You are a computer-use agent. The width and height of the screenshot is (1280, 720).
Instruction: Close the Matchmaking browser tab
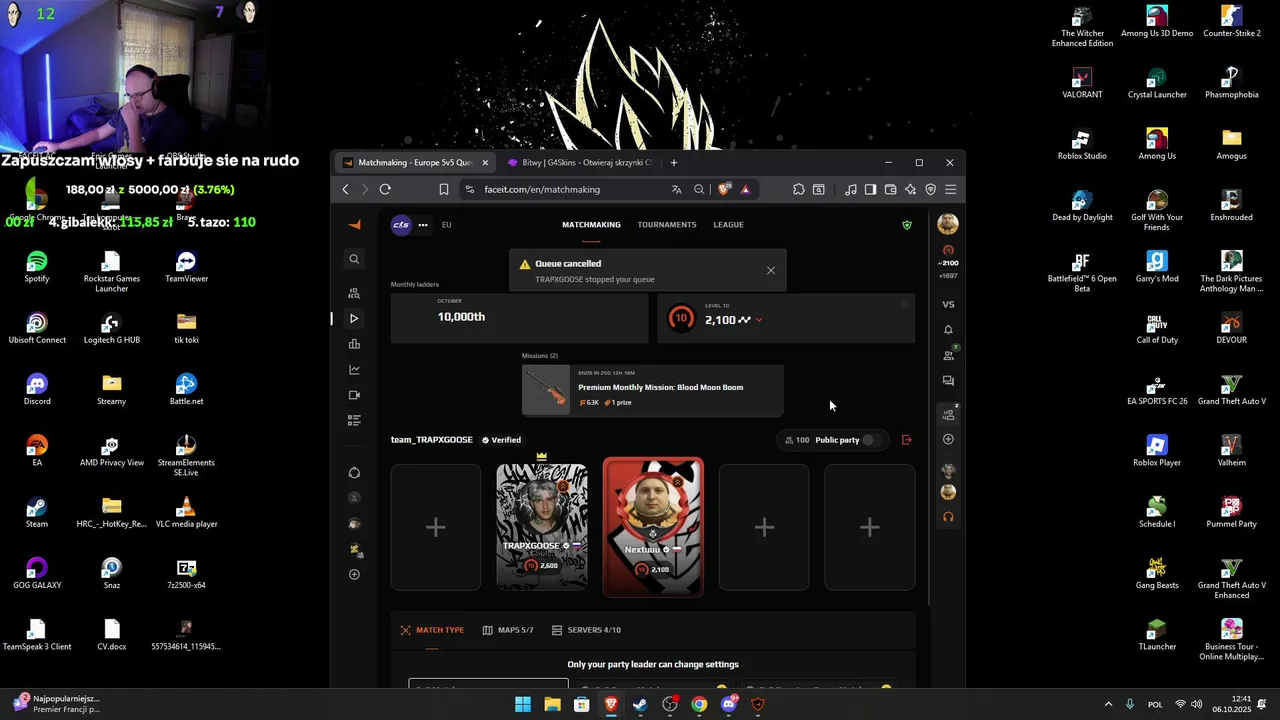485,162
